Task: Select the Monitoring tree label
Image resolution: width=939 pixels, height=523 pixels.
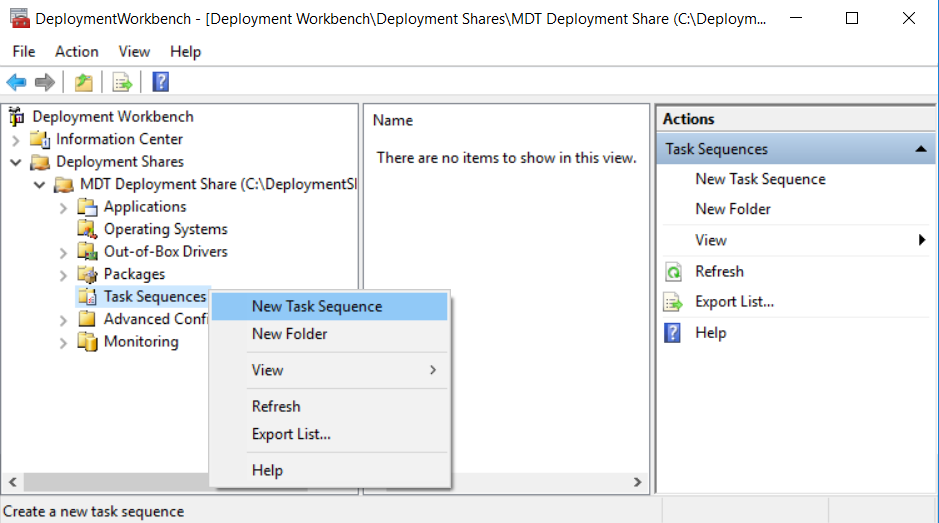Action: point(141,341)
